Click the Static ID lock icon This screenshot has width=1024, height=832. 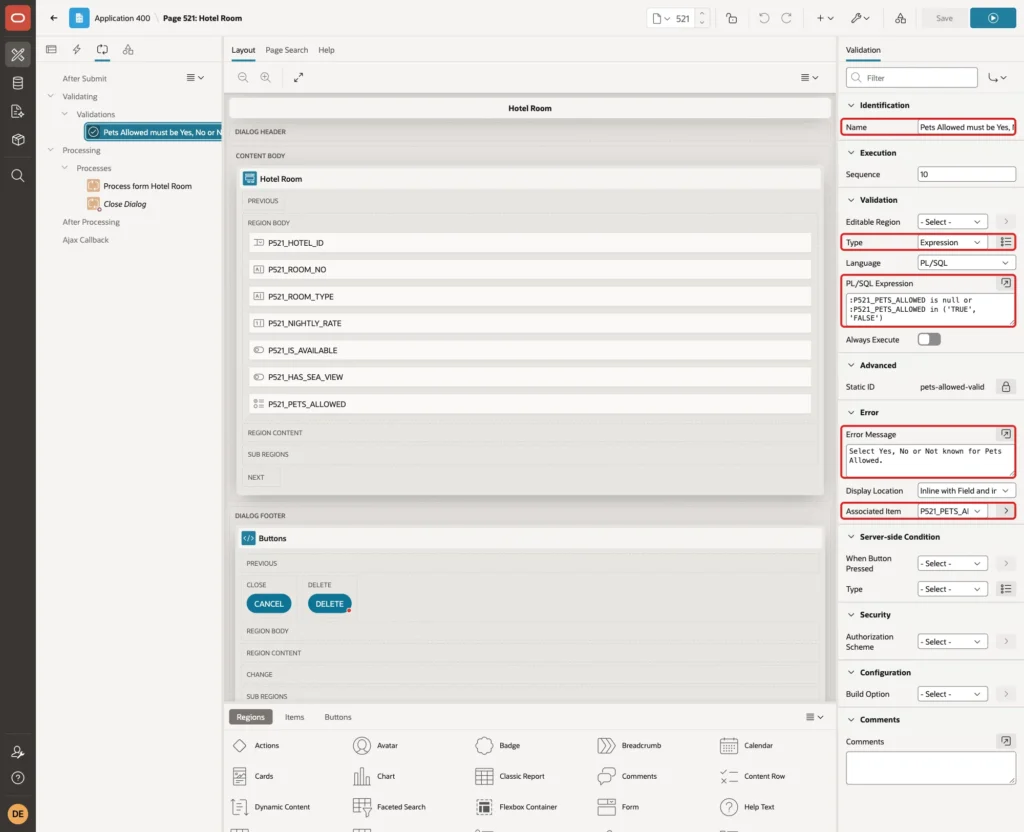pos(1006,387)
